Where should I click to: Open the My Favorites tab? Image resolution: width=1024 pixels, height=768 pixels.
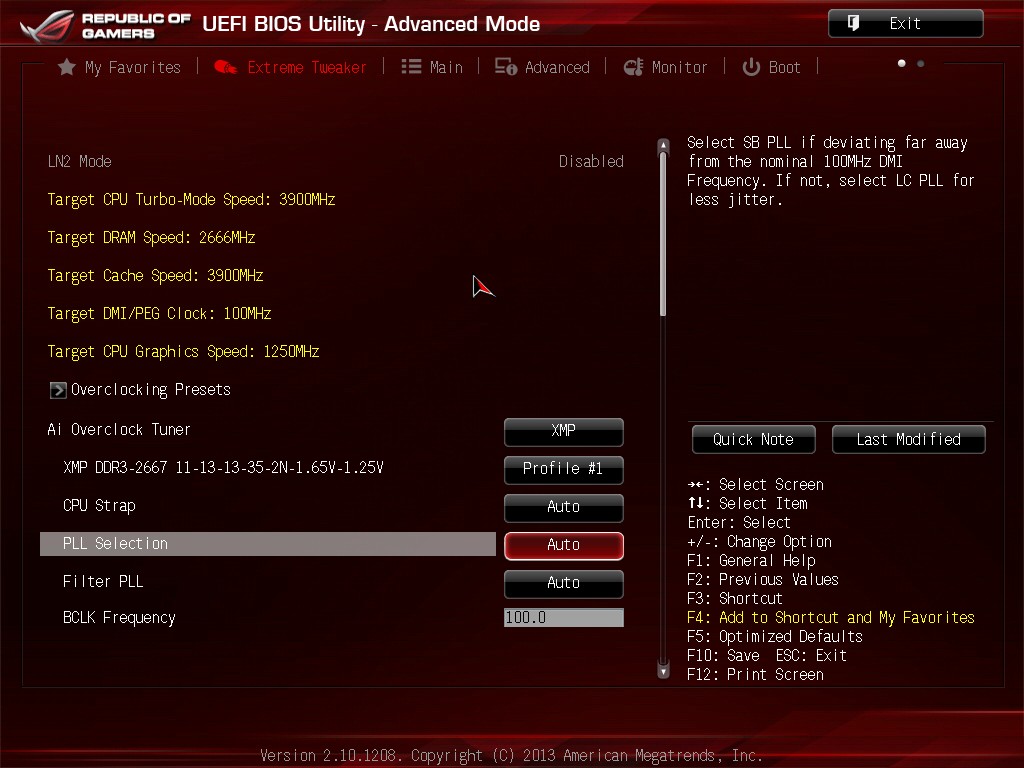coord(120,67)
